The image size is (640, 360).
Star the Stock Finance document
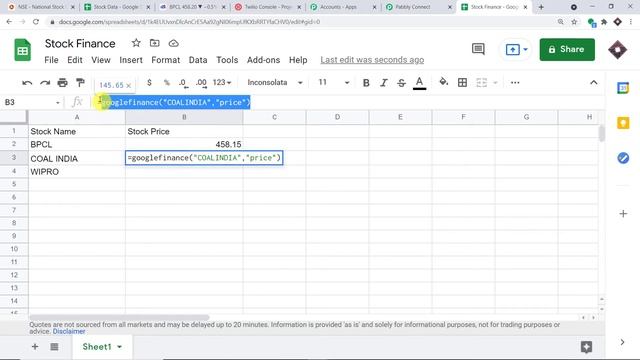(x=136, y=43)
